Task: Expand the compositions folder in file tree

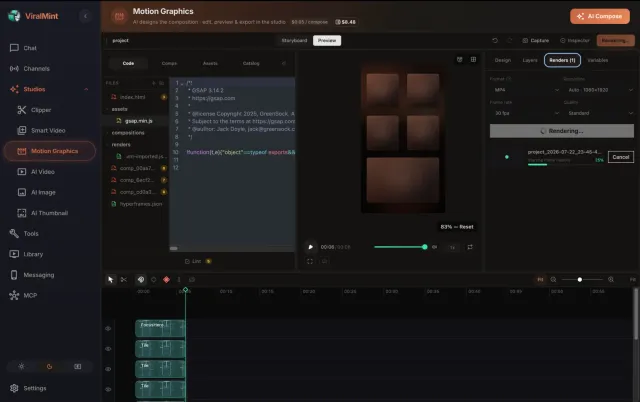Action: click(127, 133)
